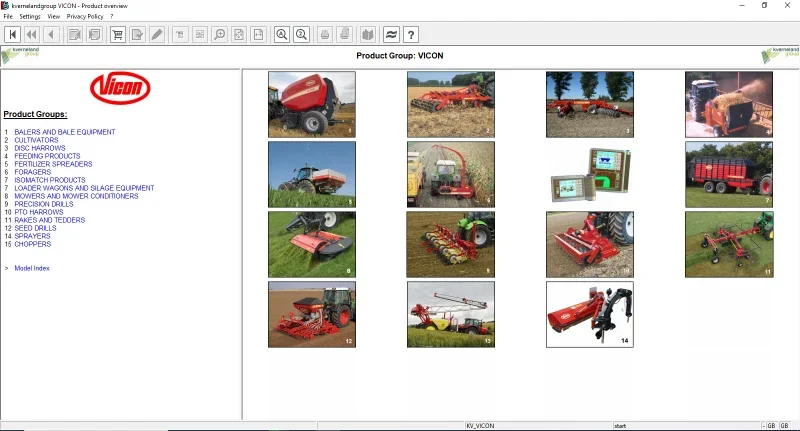Select the red loader wagon thumbnail
This screenshot has height=431, width=800.
click(729, 174)
